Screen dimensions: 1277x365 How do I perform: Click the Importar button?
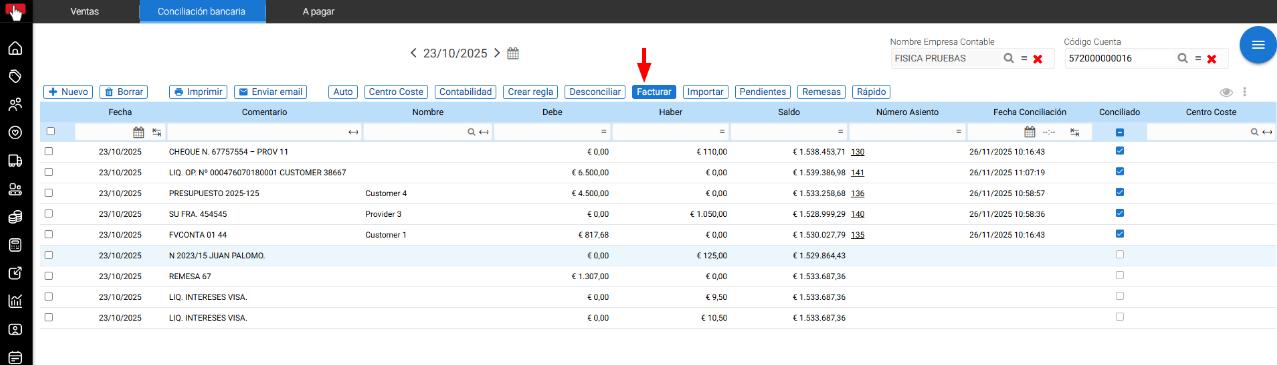pos(705,92)
